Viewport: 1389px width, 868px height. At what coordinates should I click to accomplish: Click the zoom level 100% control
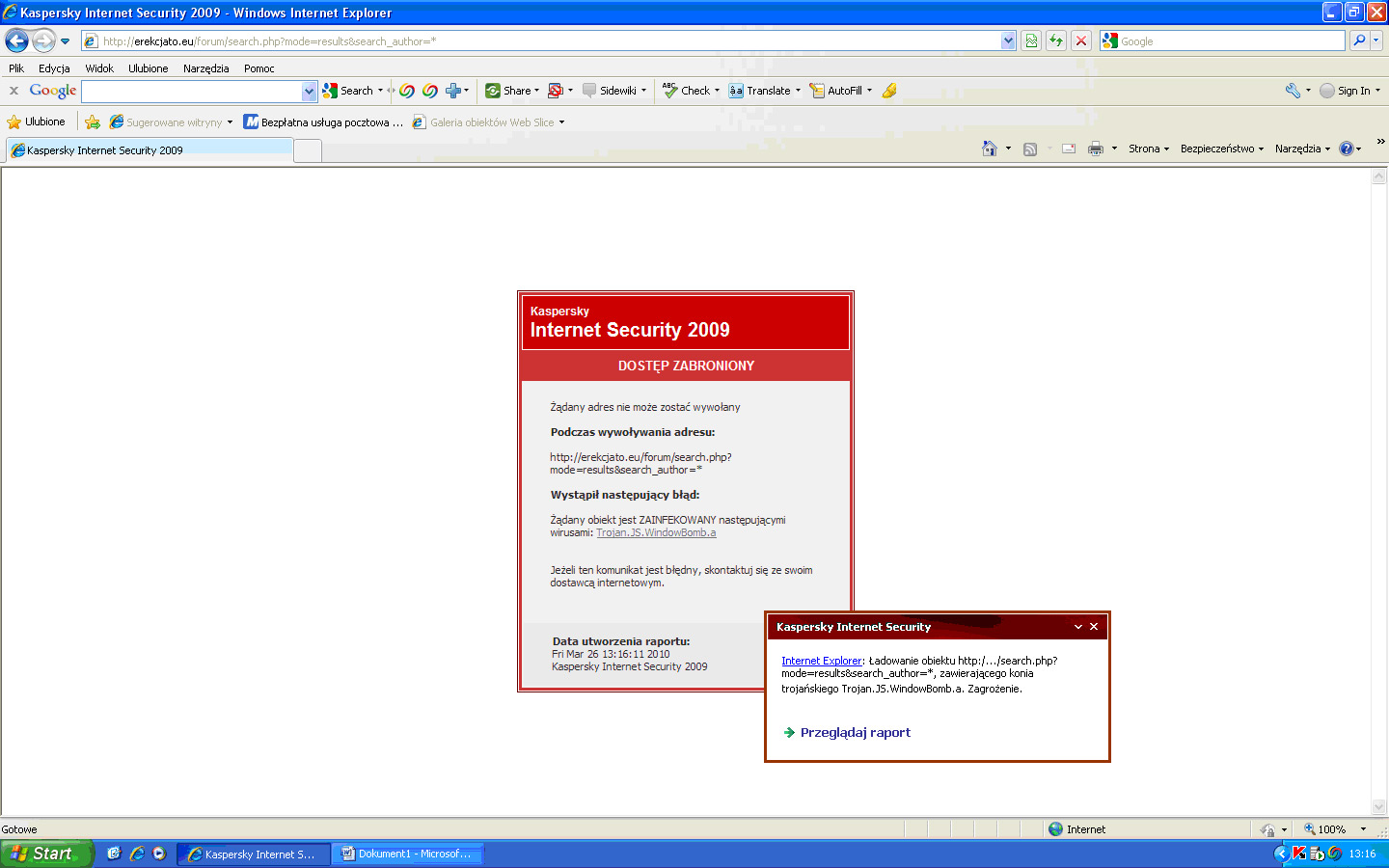[1331, 829]
